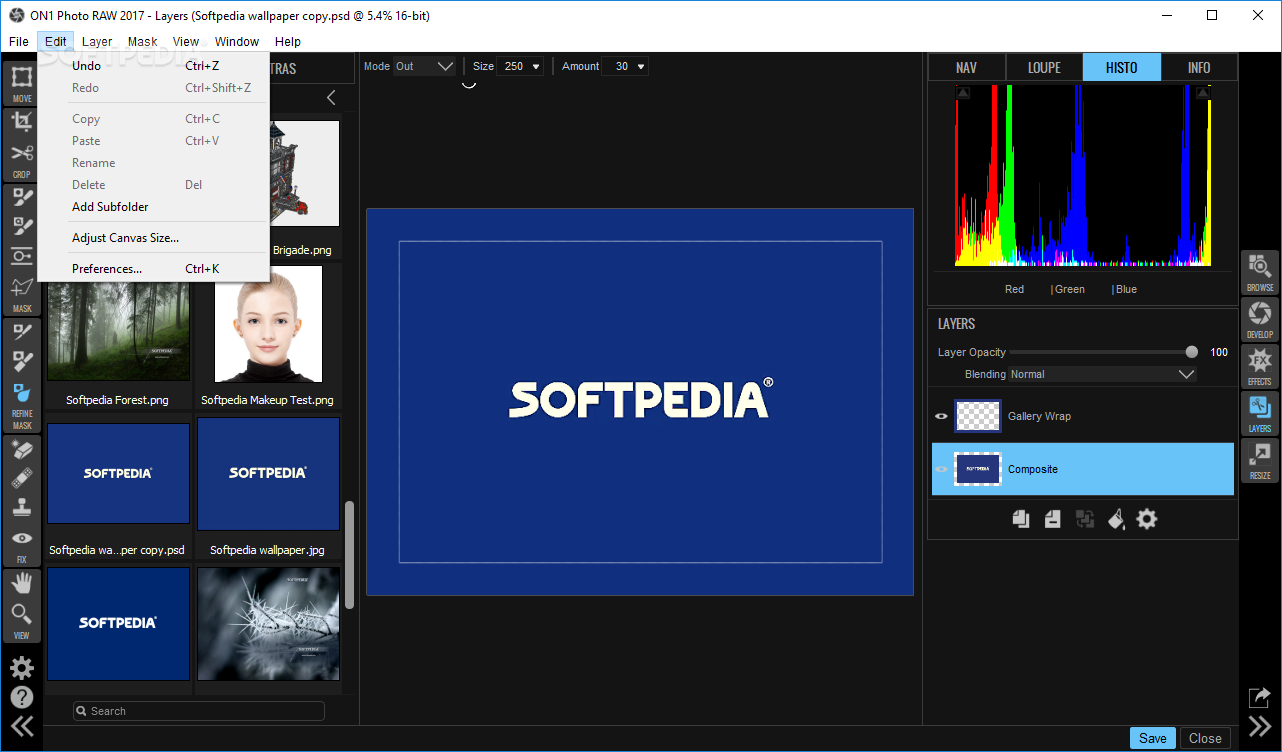This screenshot has width=1282, height=752.
Task: Switch to the INFO tab
Action: pyautogui.click(x=1199, y=68)
